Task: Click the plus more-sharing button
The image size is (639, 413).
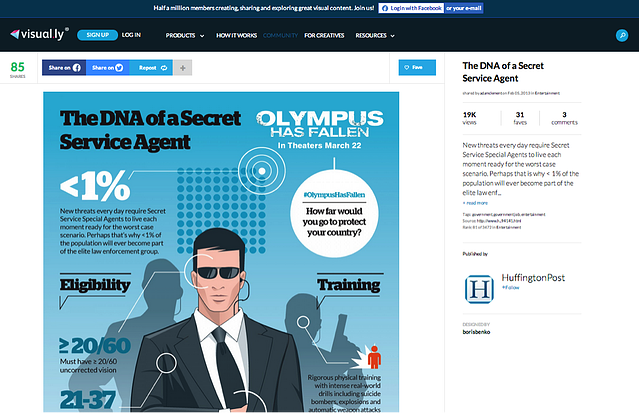Action: pyautogui.click(x=183, y=68)
